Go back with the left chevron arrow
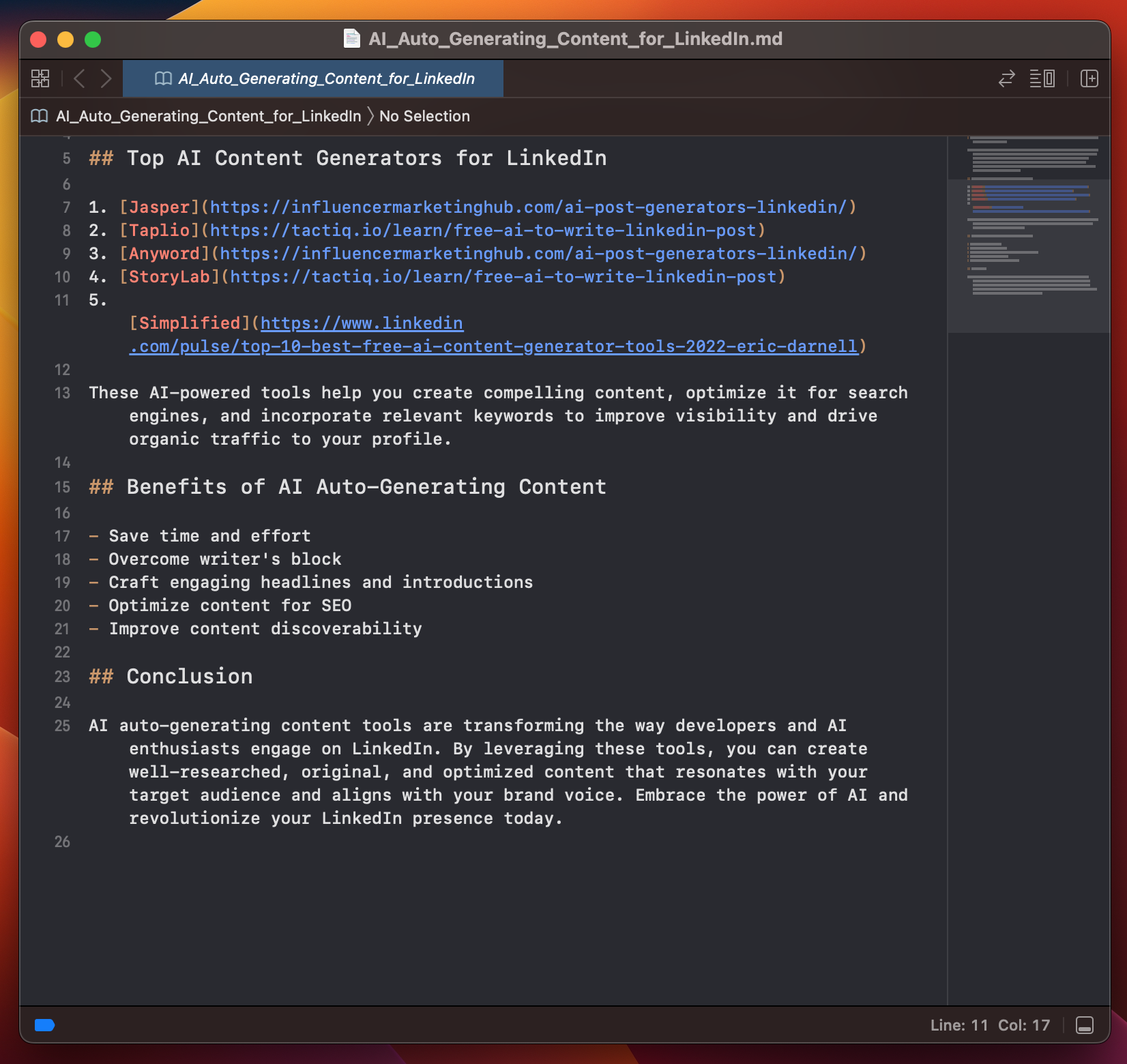Screen dimensions: 1127x1064 79,78
